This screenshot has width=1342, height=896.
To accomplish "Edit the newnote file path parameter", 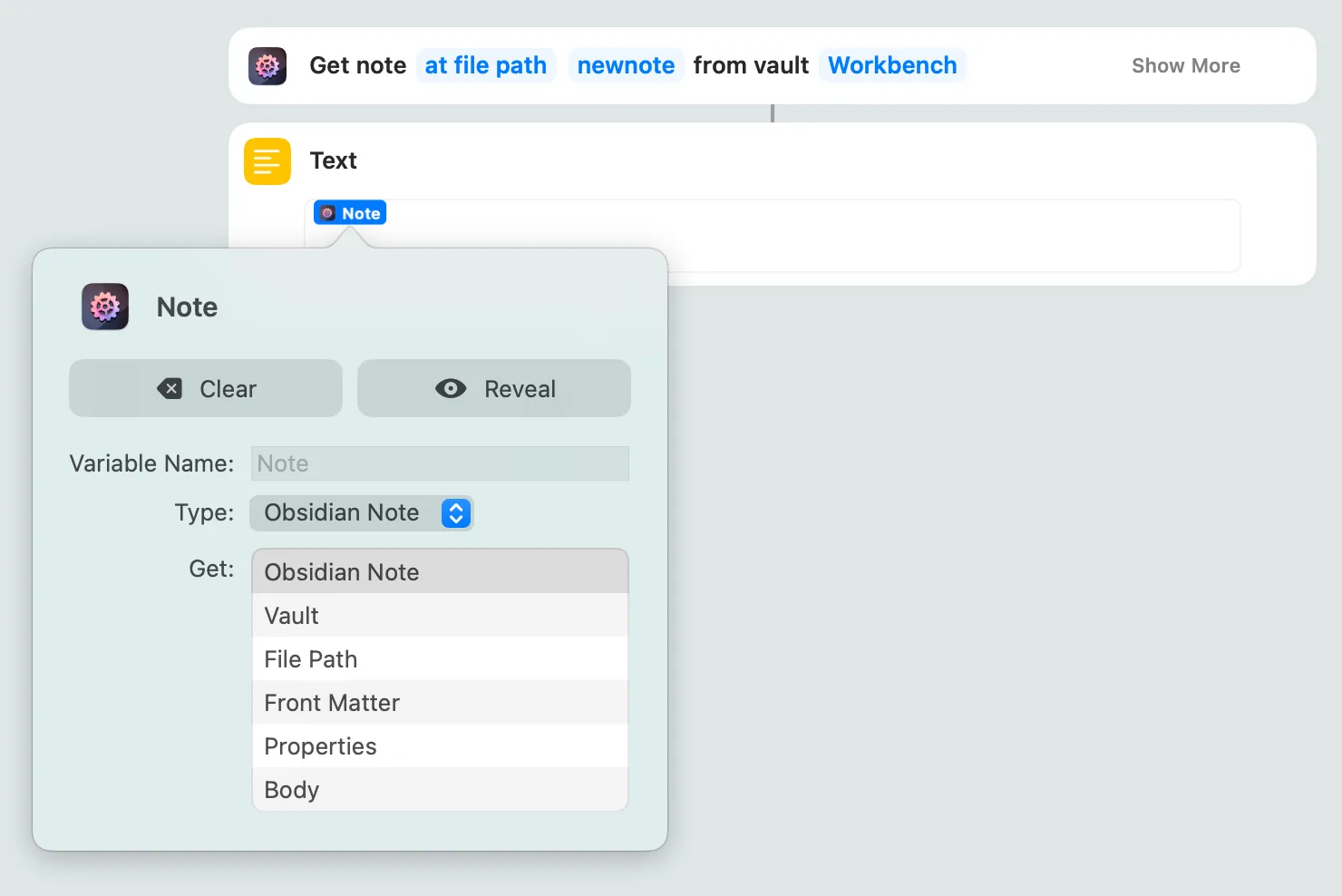I will (626, 66).
